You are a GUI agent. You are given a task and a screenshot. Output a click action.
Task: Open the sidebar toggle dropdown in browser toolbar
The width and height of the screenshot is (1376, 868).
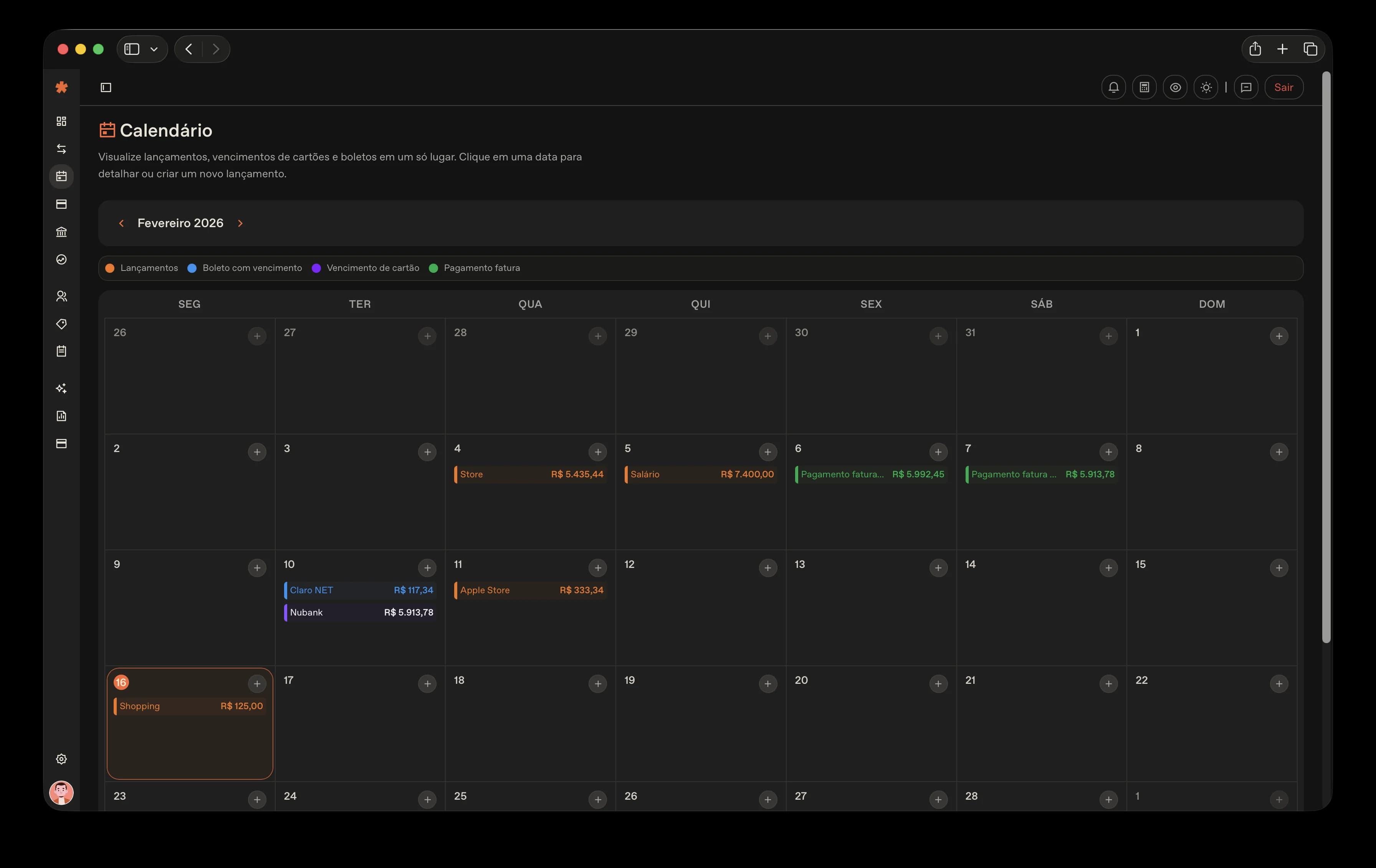click(152, 49)
